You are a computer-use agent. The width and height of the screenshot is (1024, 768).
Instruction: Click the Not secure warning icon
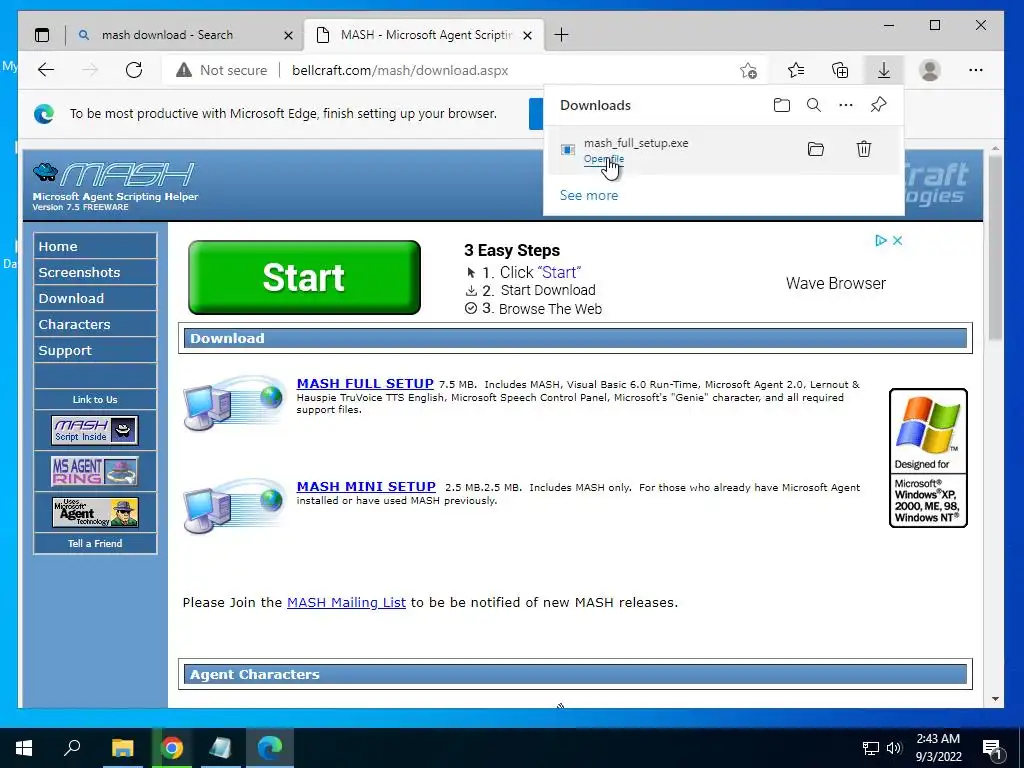184,70
